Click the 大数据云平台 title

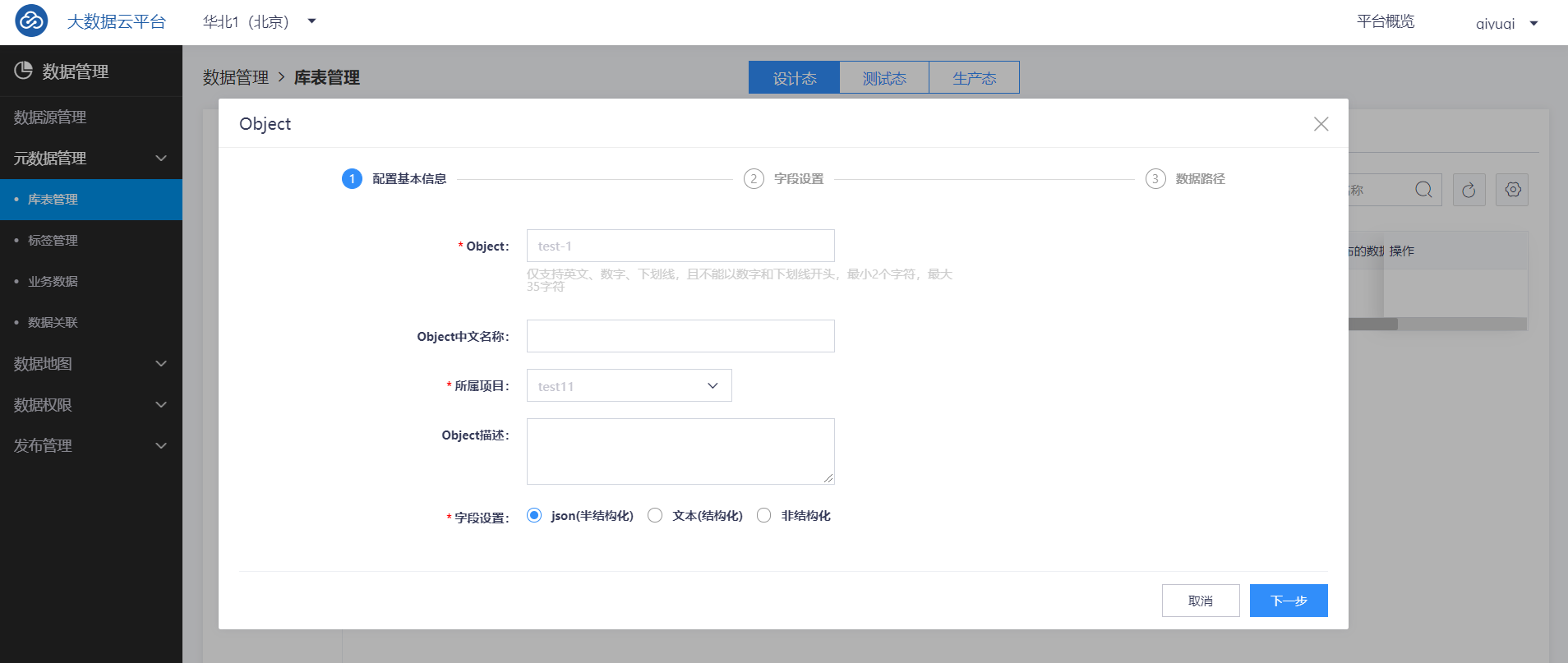coord(117,21)
